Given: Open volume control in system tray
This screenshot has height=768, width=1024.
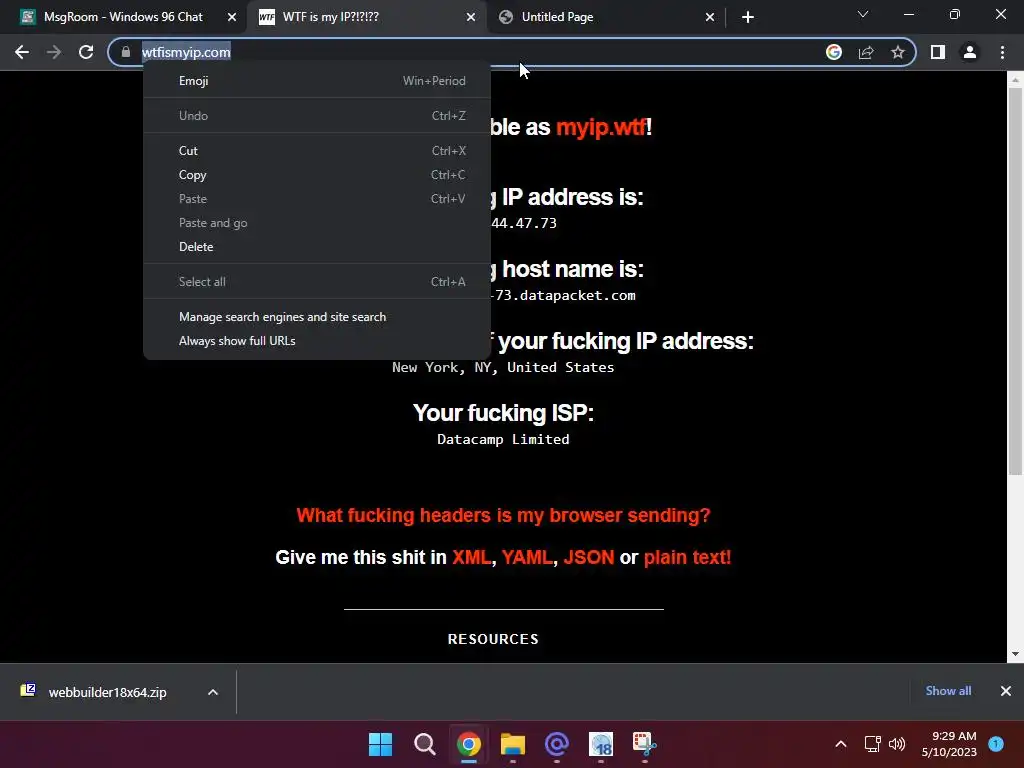Looking at the screenshot, I should 897,744.
